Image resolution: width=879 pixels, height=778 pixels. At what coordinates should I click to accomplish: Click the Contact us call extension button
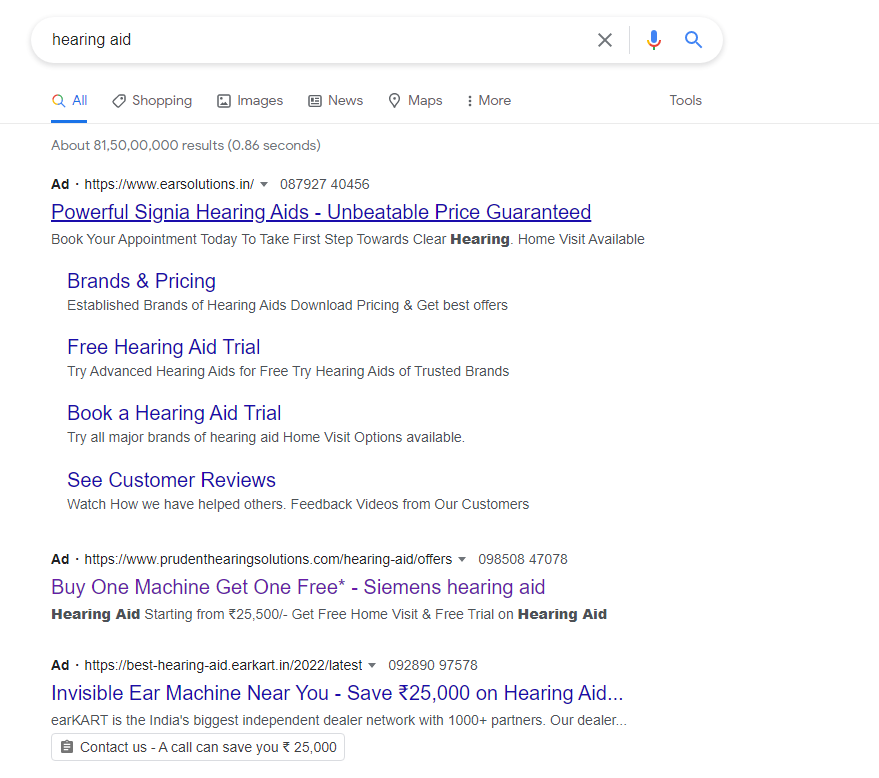198,747
